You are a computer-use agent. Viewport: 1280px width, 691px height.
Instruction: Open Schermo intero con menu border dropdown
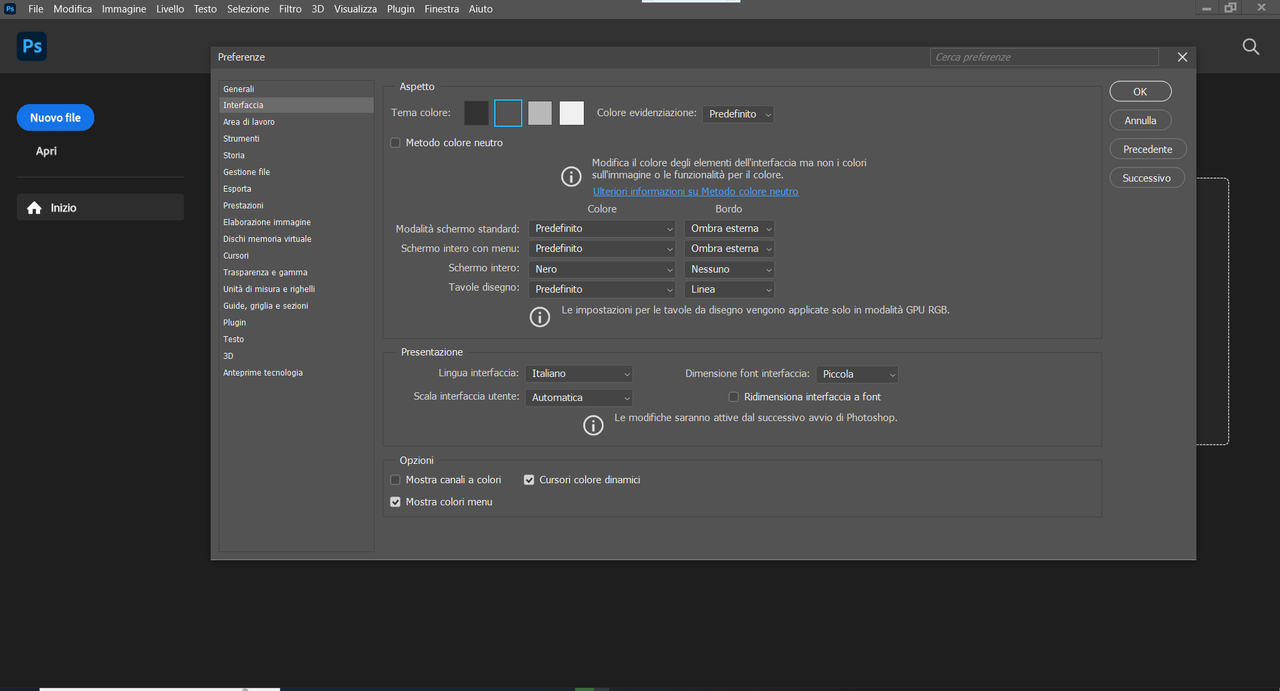pyautogui.click(x=729, y=248)
